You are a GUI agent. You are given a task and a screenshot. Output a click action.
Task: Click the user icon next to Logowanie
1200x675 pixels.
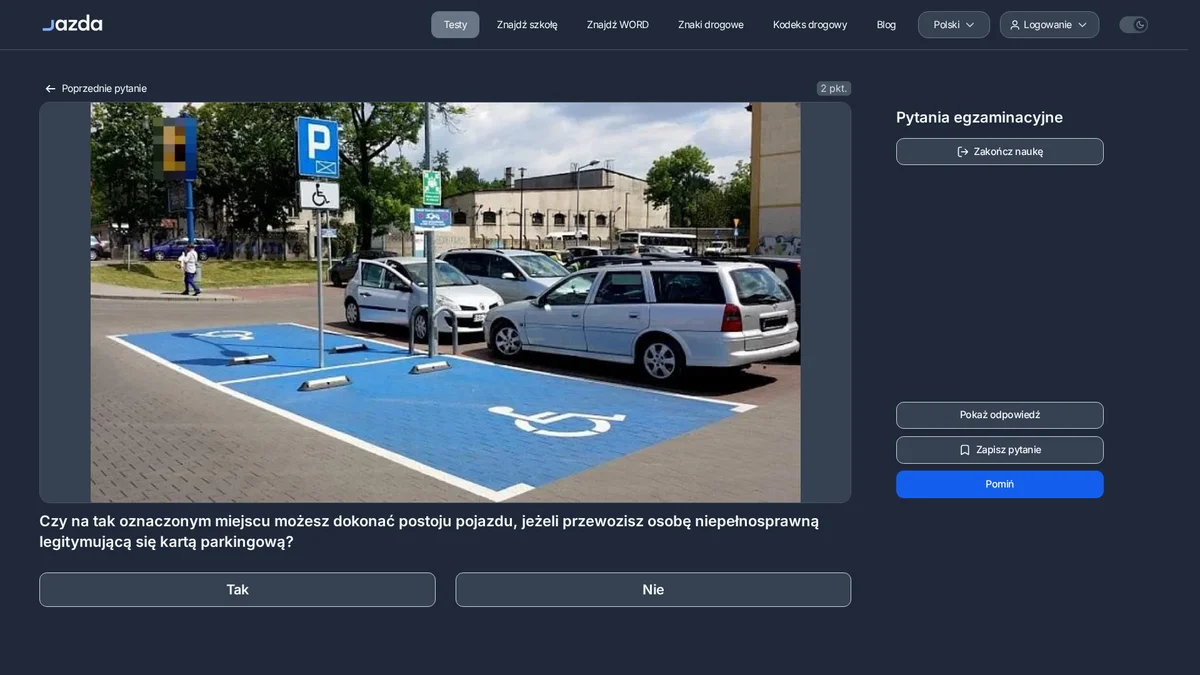point(1015,25)
